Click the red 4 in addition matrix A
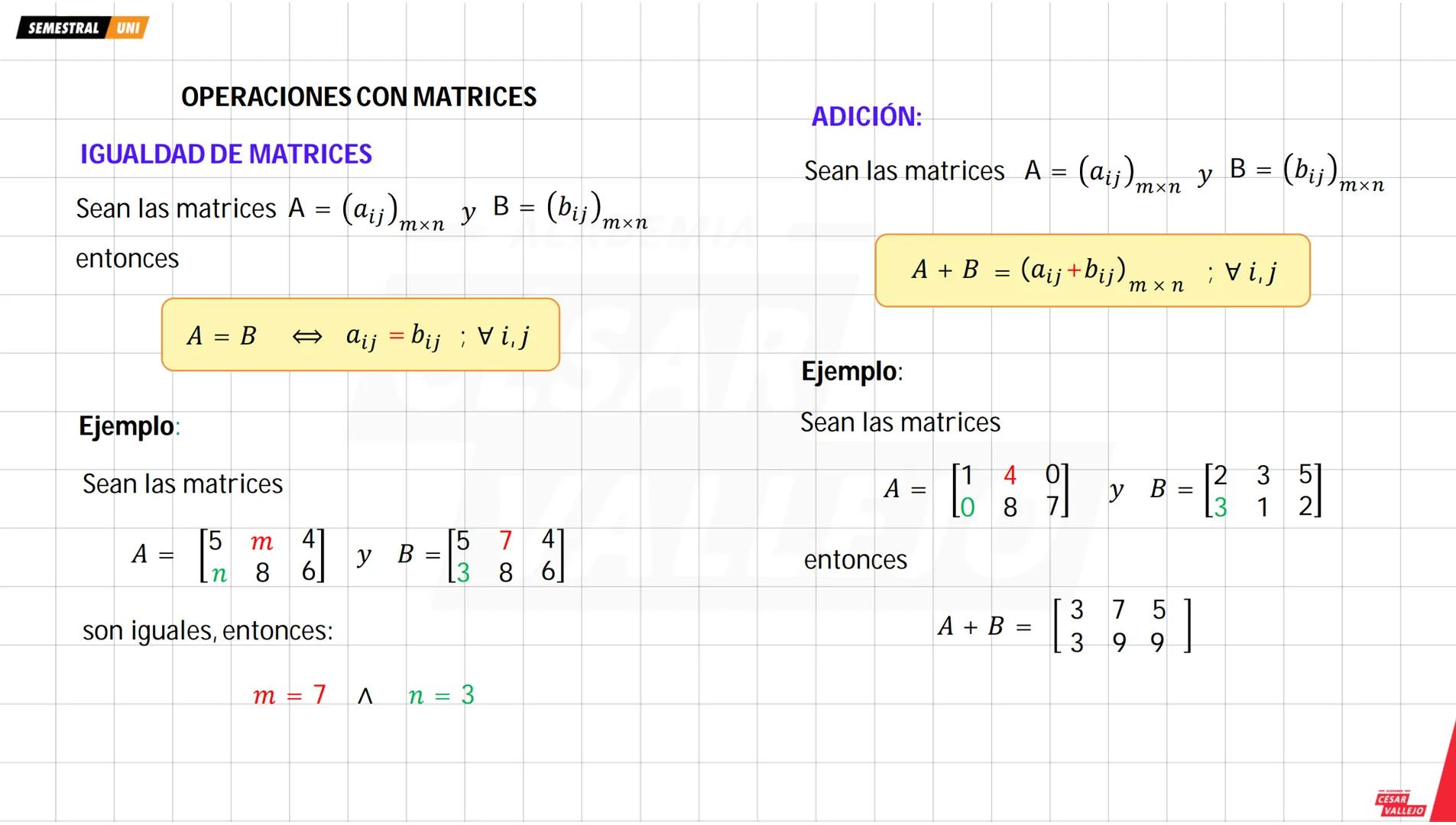 (1010, 475)
